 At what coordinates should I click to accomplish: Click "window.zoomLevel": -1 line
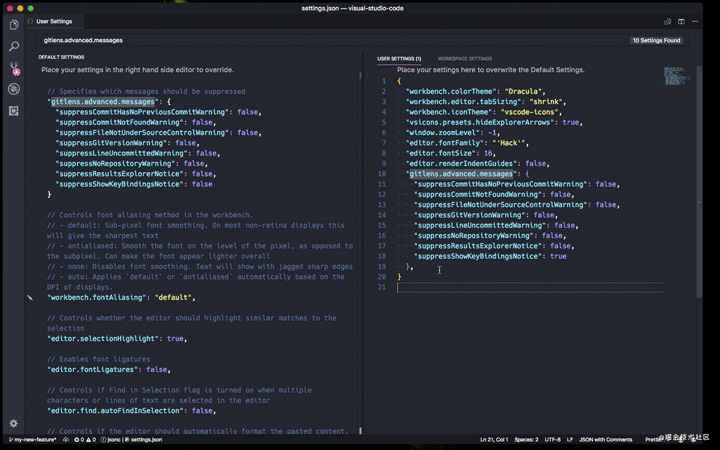point(453,133)
